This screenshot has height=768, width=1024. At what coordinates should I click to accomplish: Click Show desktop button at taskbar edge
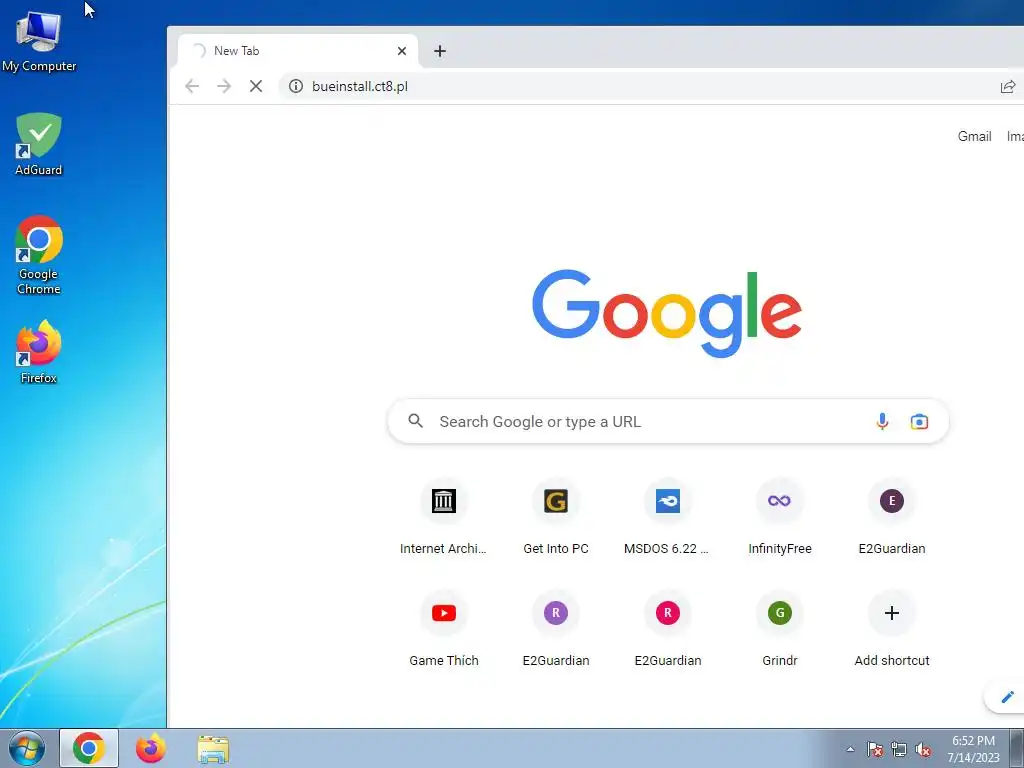pyautogui.click(x=1017, y=748)
